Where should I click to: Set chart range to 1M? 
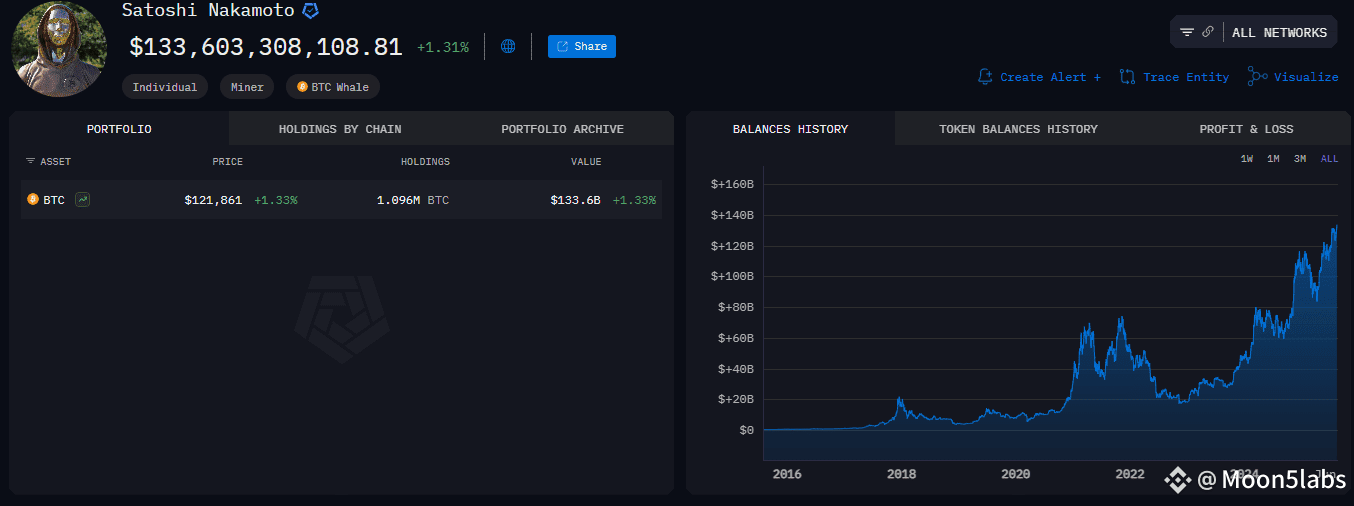tap(1273, 159)
